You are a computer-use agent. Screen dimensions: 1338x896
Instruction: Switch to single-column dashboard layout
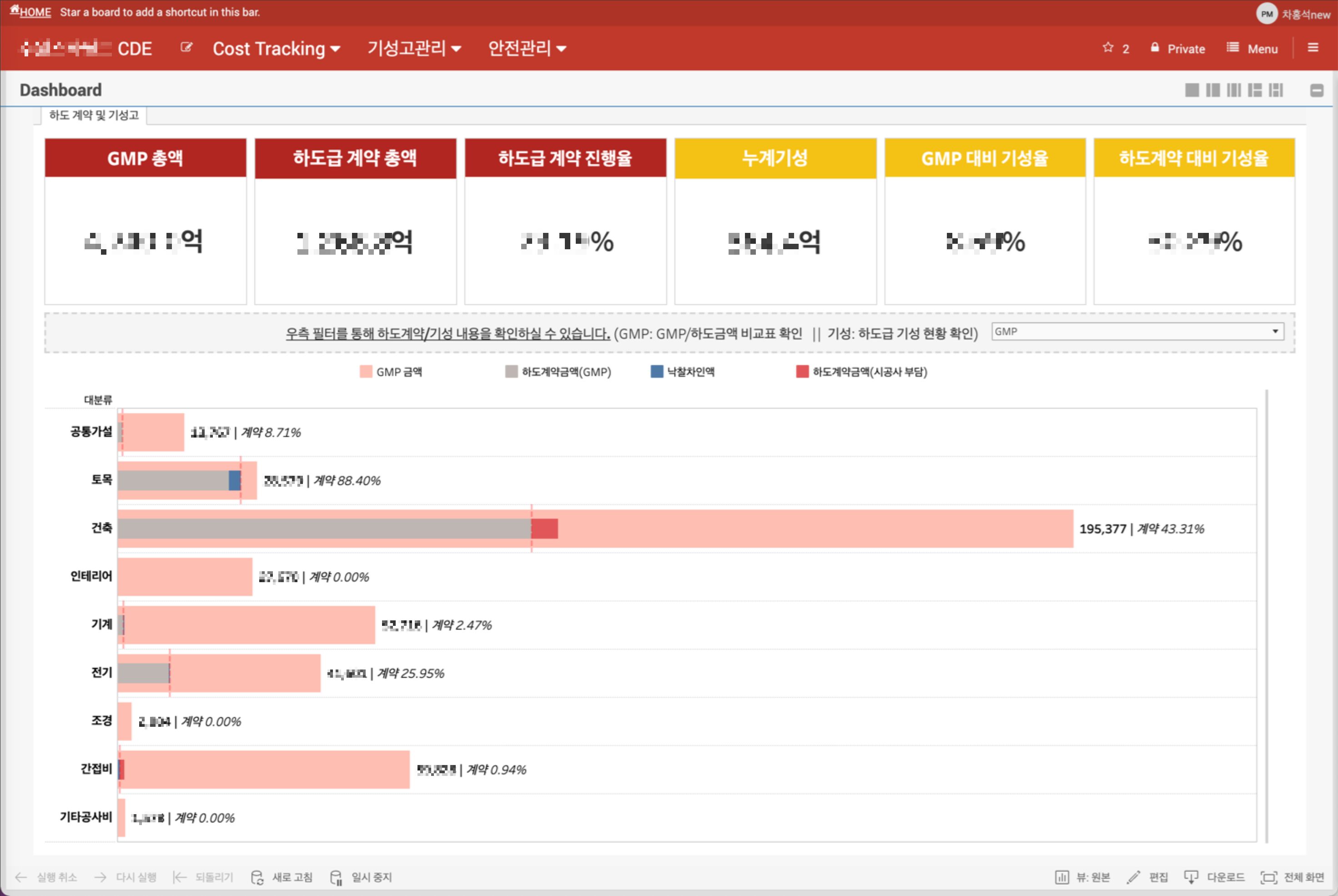coord(1192,91)
